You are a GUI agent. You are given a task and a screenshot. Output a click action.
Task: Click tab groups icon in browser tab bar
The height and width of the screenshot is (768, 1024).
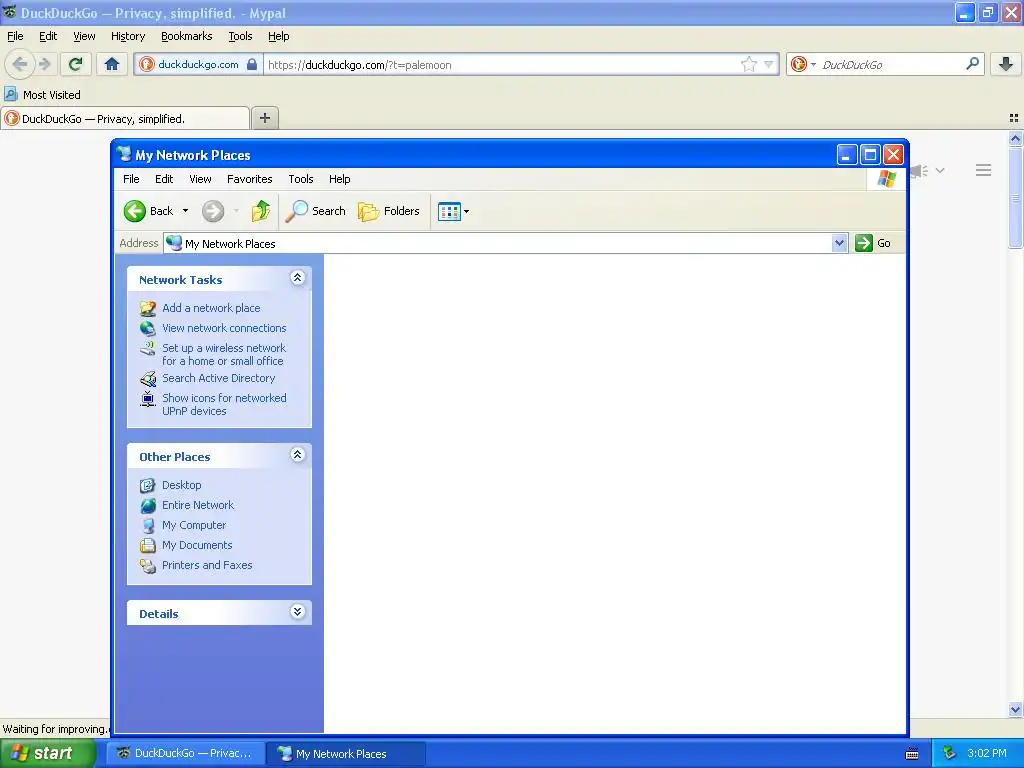coord(1014,118)
